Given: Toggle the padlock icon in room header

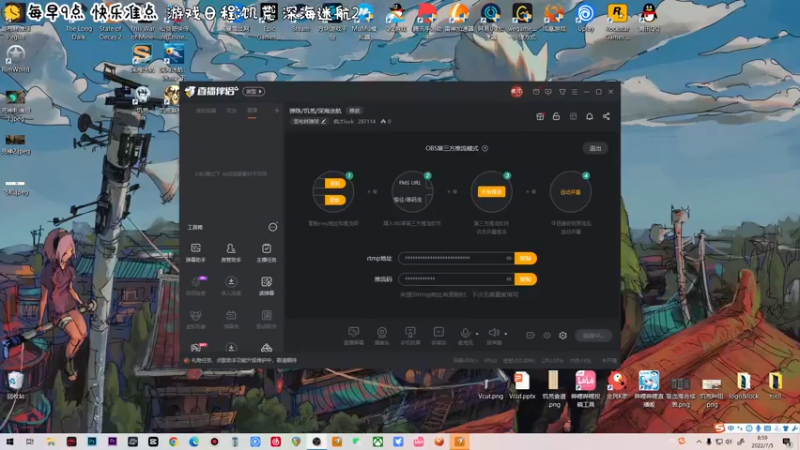Looking at the screenshot, I should [x=556, y=116].
